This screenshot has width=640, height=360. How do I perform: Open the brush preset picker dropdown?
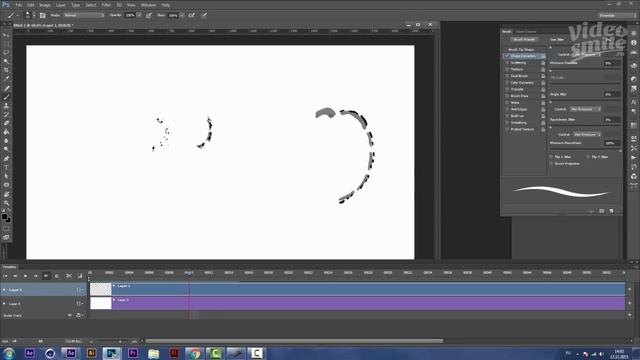33,16
